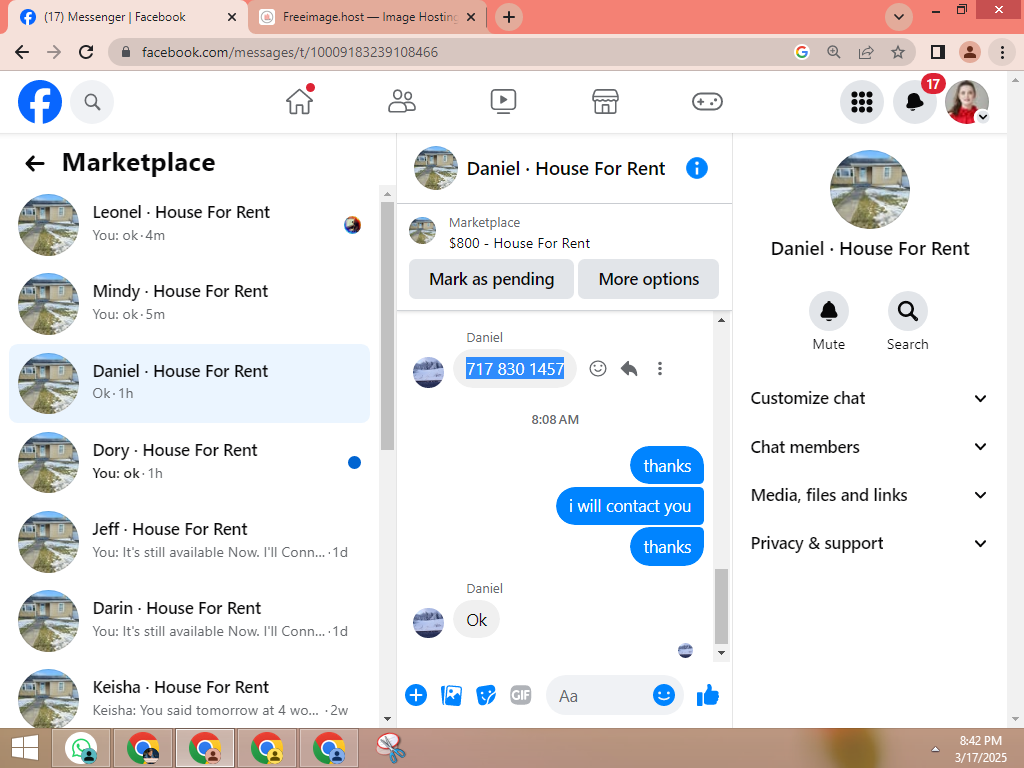
Task: Click the browser back arrow
Action: [x=22, y=52]
